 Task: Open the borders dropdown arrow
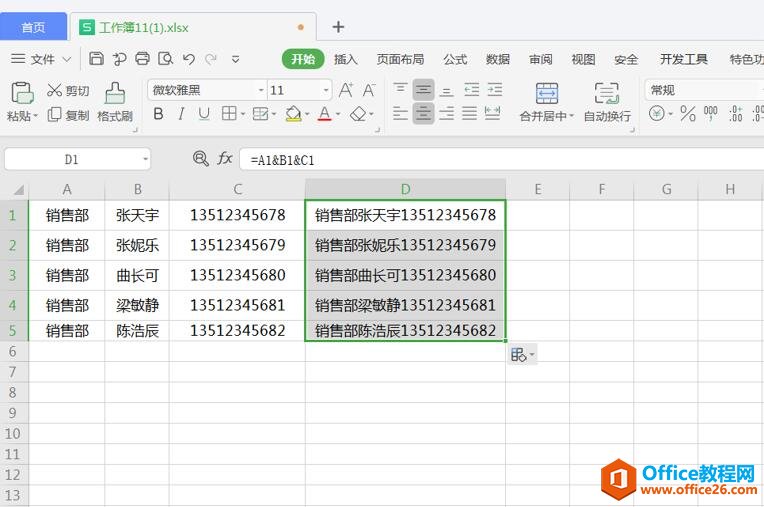tap(243, 114)
